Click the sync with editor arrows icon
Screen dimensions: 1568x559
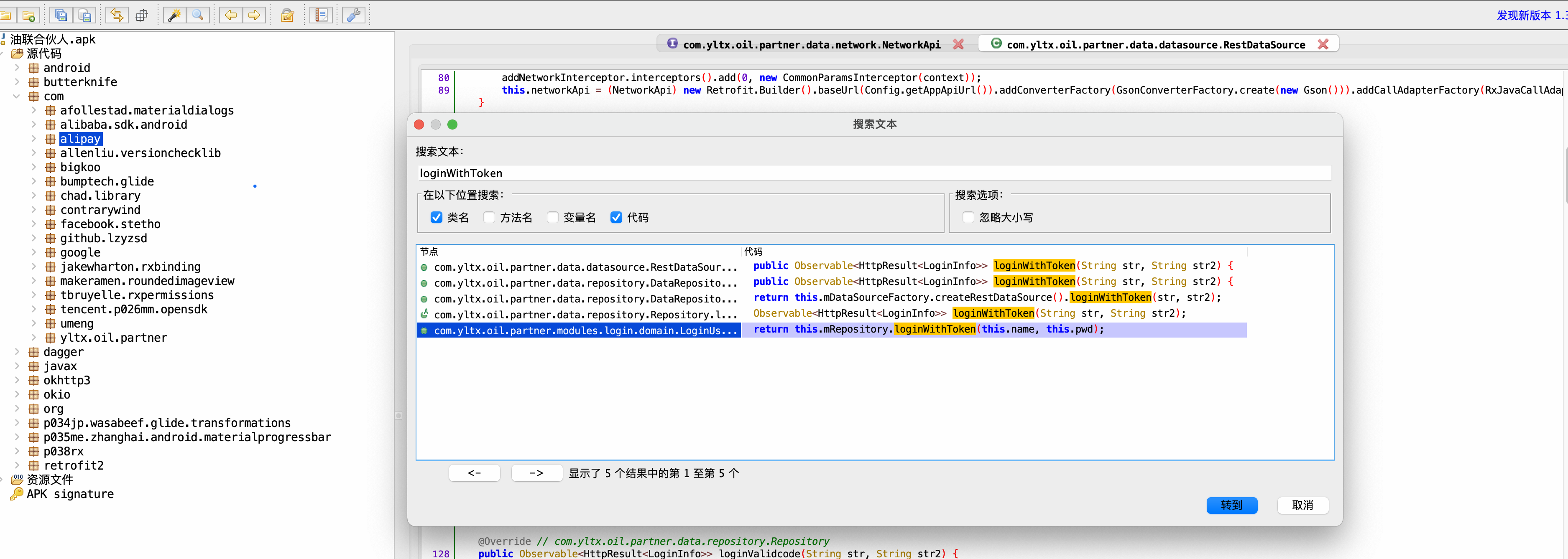tap(117, 15)
